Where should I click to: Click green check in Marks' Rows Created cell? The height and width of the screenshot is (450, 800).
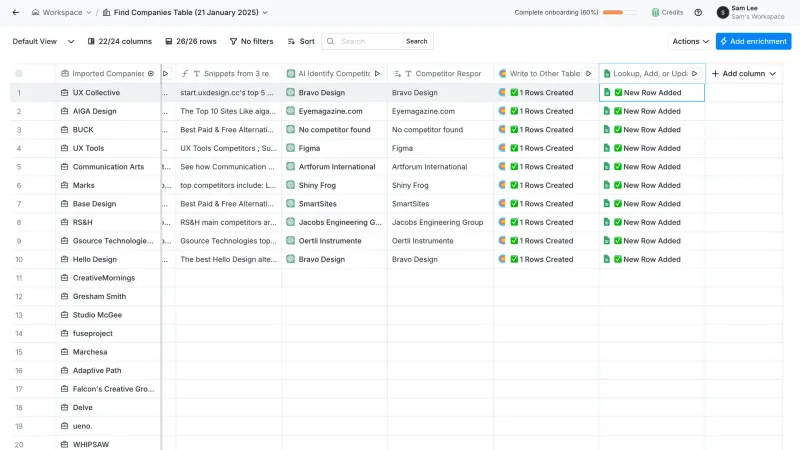(x=514, y=185)
